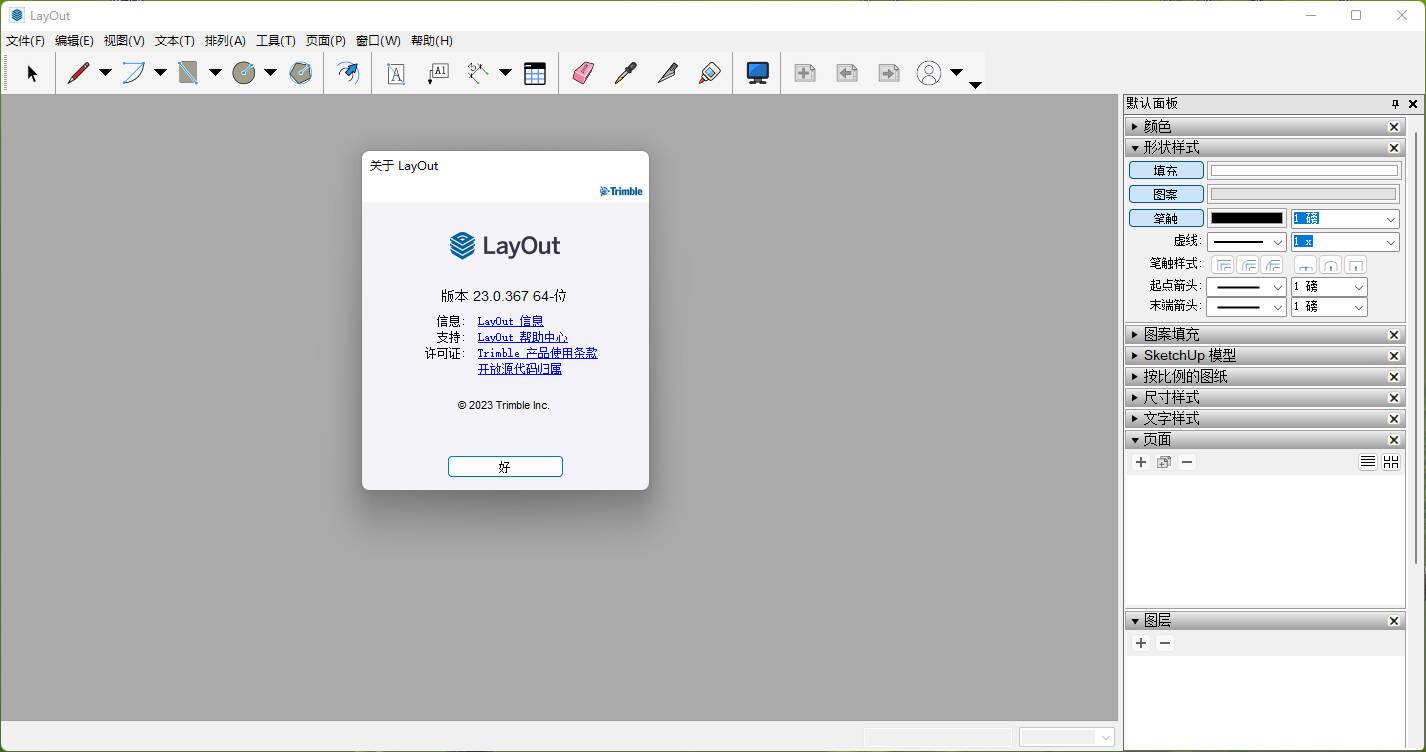Choose the Label tool

438,73
